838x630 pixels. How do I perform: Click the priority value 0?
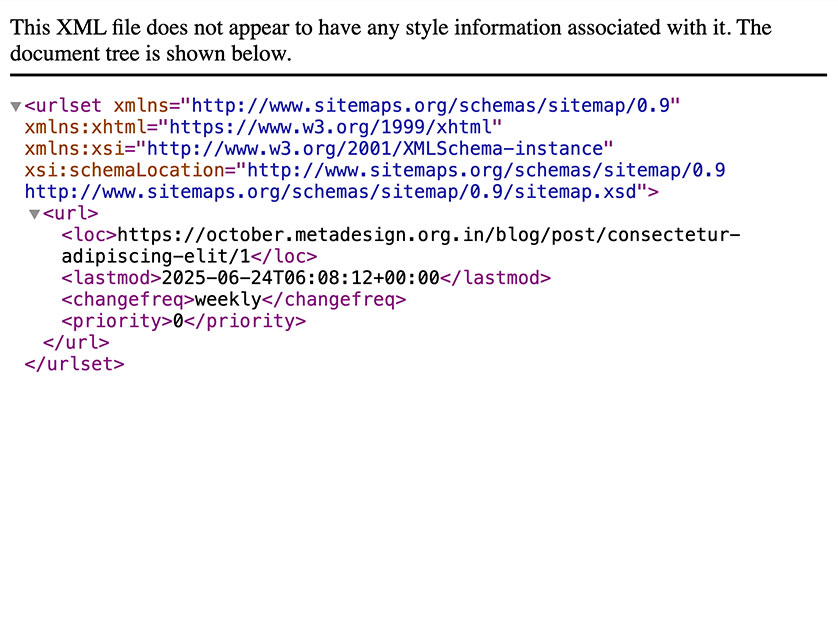click(x=178, y=321)
